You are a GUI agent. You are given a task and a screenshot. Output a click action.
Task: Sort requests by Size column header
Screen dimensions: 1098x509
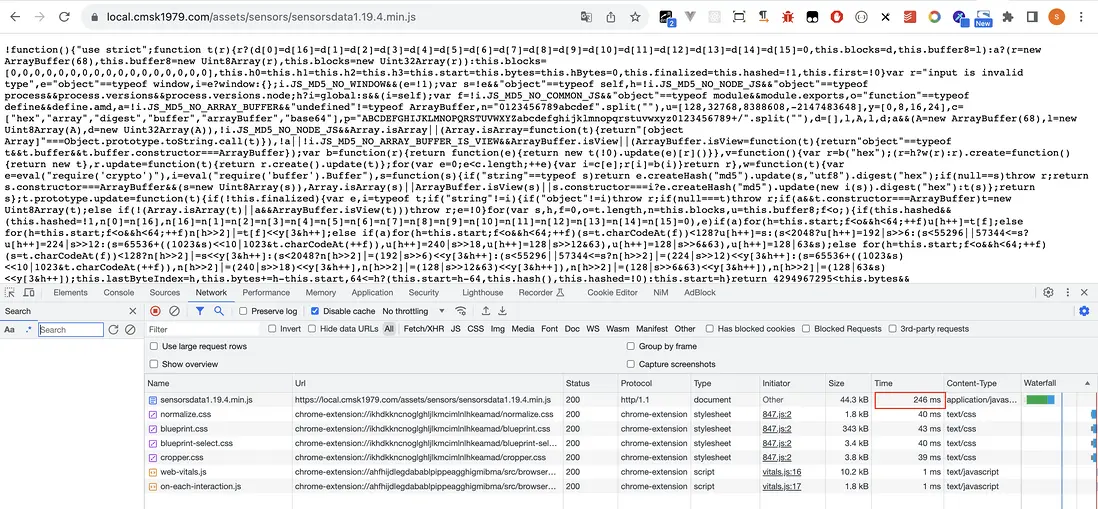click(x=849, y=383)
